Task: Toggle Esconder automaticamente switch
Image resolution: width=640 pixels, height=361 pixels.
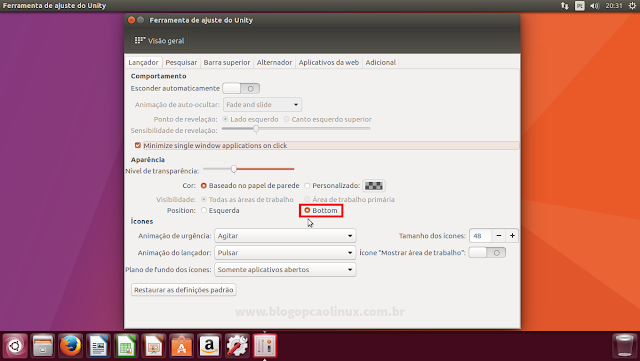Action: pyautogui.click(x=241, y=88)
